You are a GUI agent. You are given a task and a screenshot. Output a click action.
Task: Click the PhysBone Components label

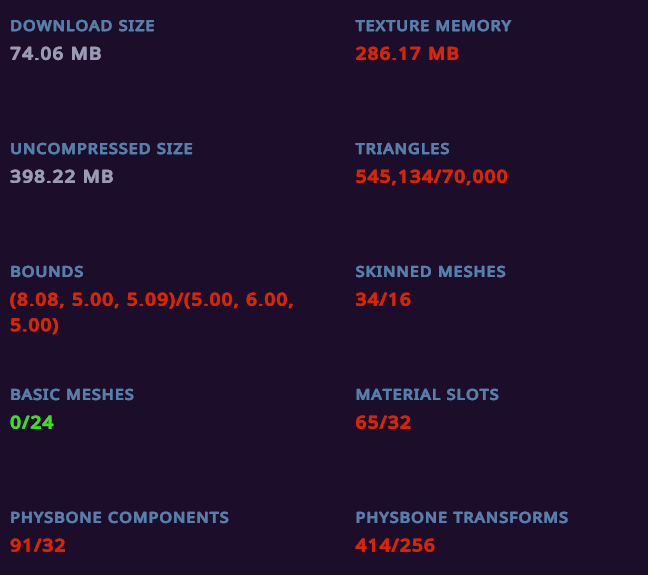tap(119, 518)
